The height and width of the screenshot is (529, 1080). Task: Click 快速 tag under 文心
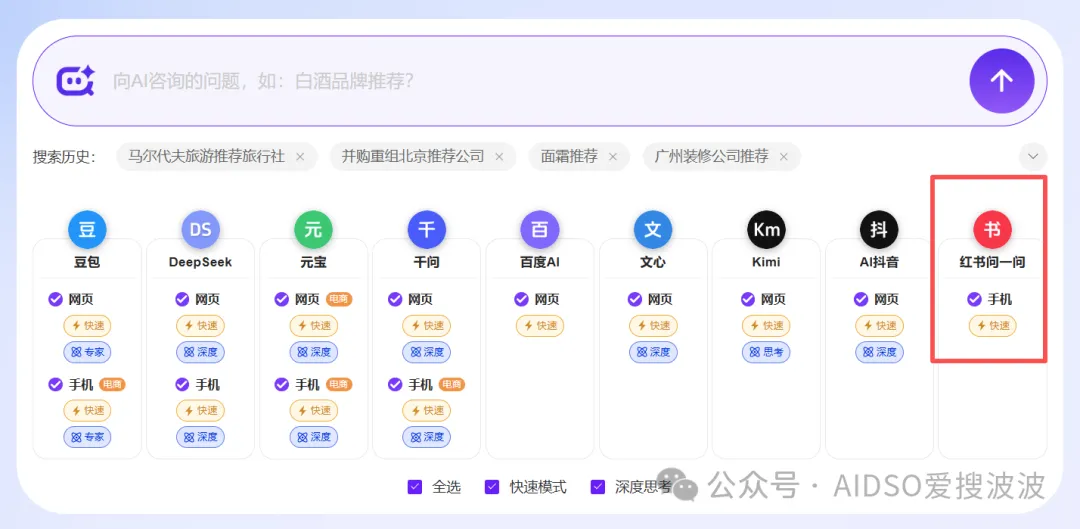click(653, 326)
